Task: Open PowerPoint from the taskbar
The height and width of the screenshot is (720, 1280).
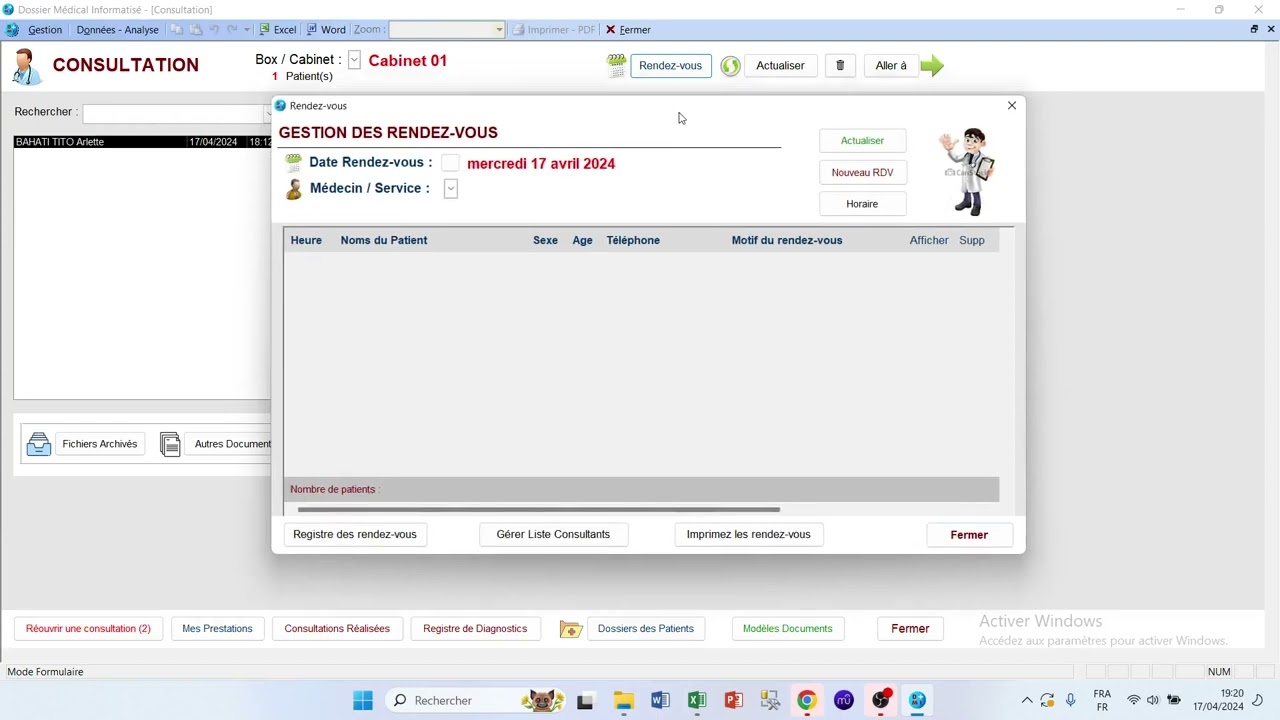Action: coord(734,700)
